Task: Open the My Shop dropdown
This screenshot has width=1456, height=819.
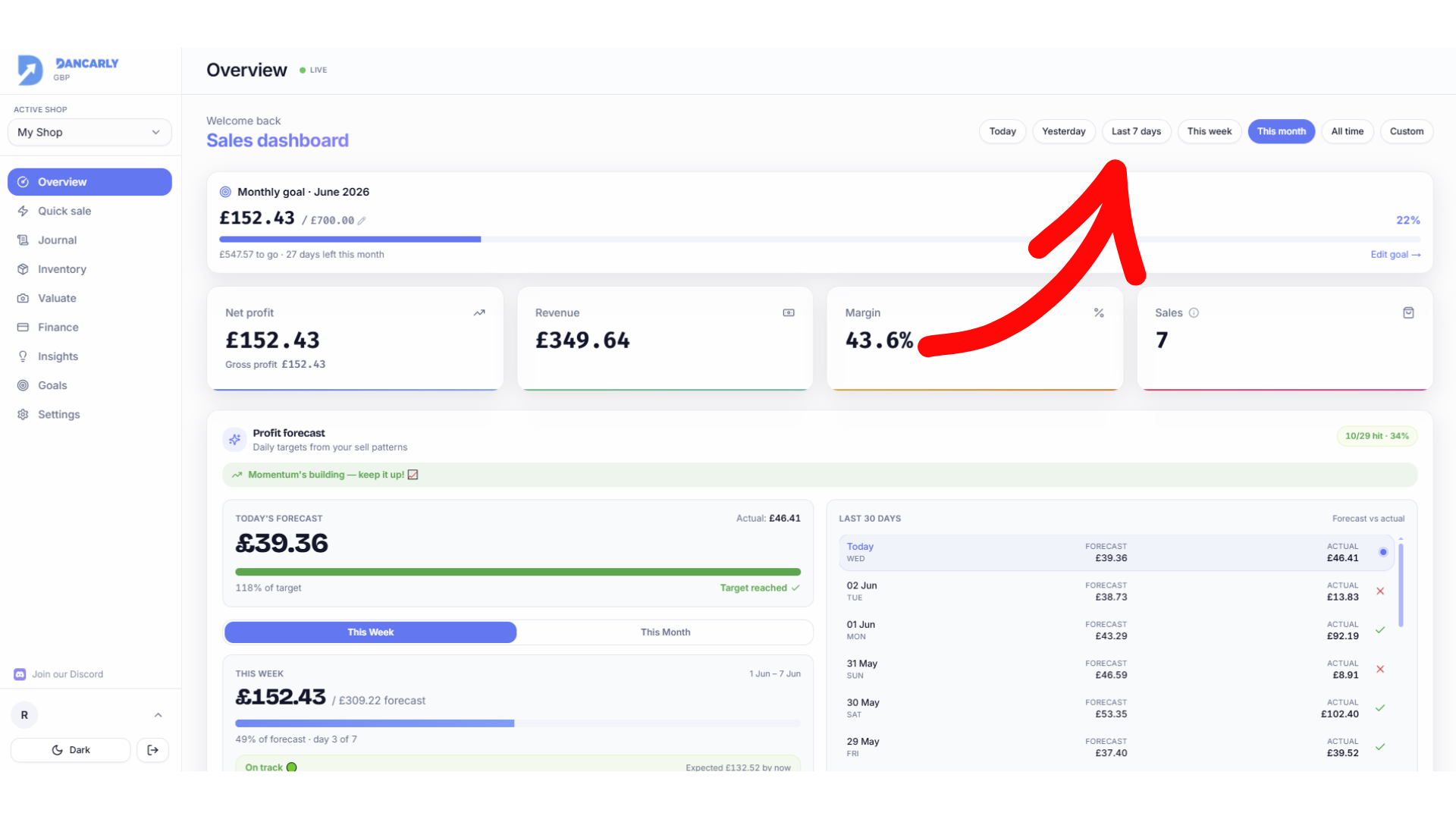Action: pyautogui.click(x=89, y=132)
